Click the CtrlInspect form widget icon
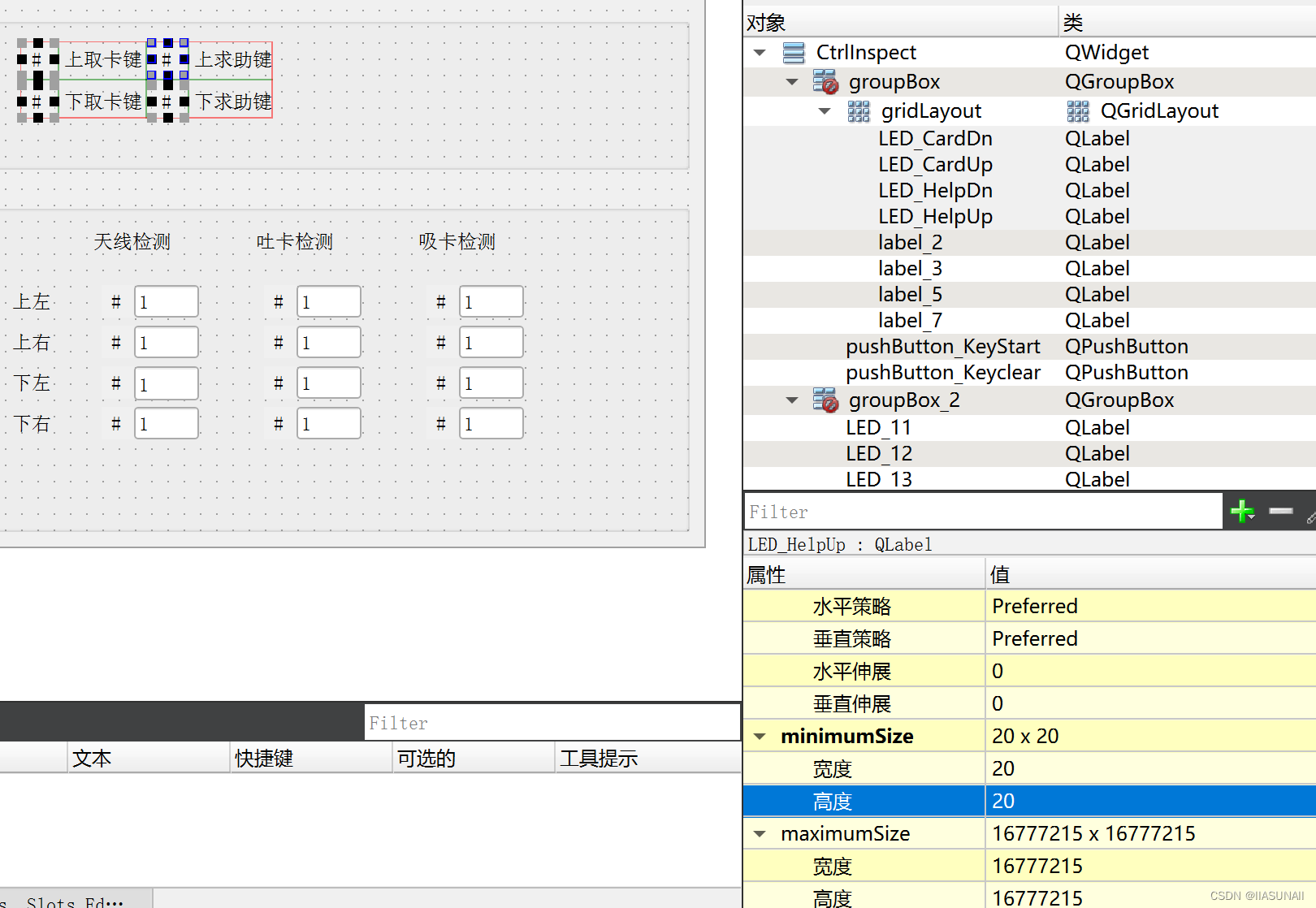 794,53
